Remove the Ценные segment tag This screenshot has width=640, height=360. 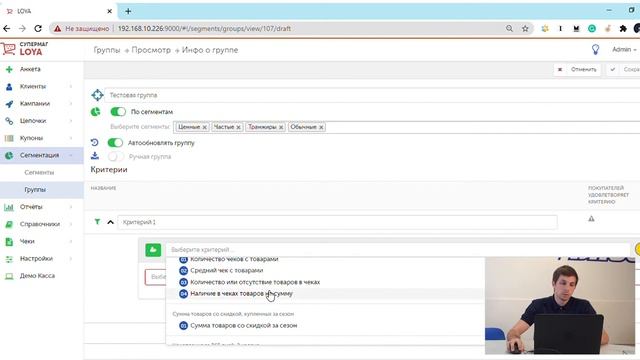[204, 127]
